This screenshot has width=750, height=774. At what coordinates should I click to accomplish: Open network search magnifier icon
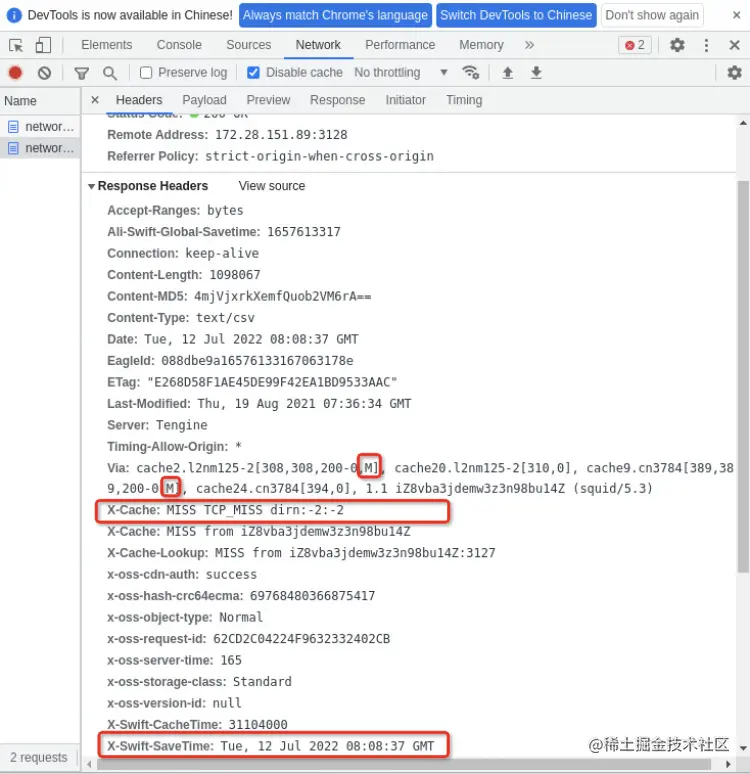click(x=110, y=74)
